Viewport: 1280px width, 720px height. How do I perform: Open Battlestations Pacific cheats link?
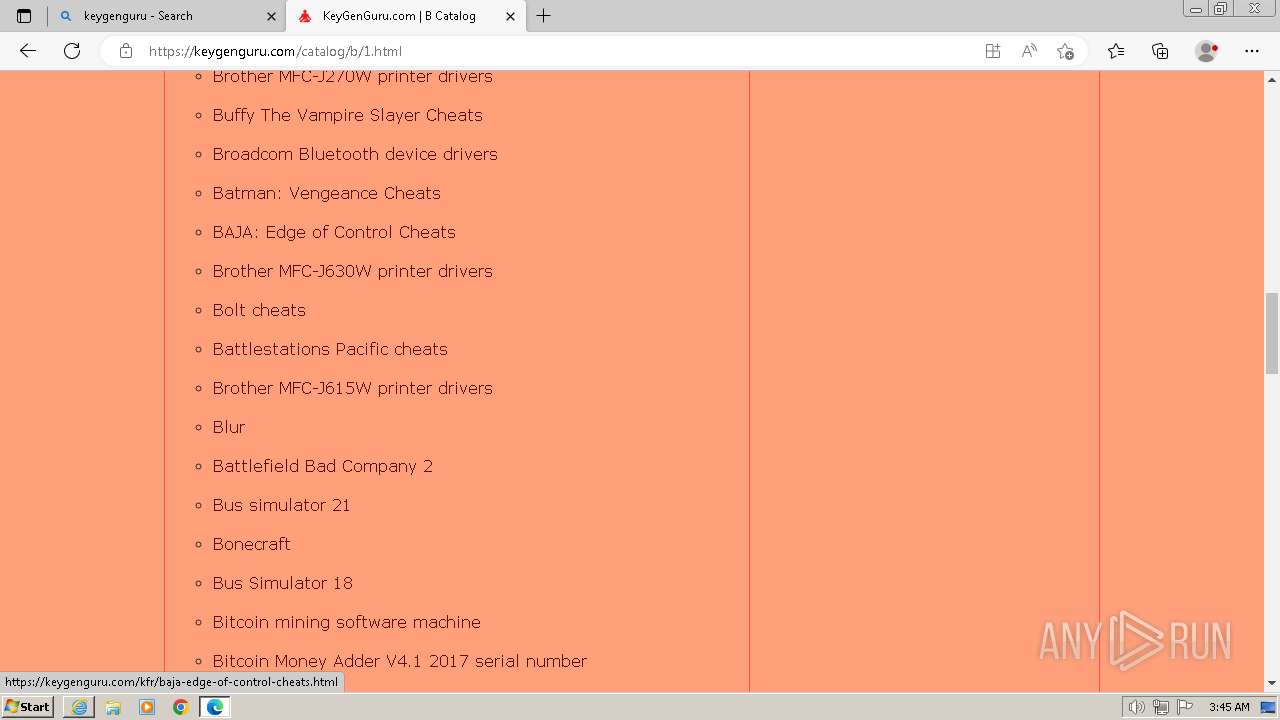click(330, 349)
